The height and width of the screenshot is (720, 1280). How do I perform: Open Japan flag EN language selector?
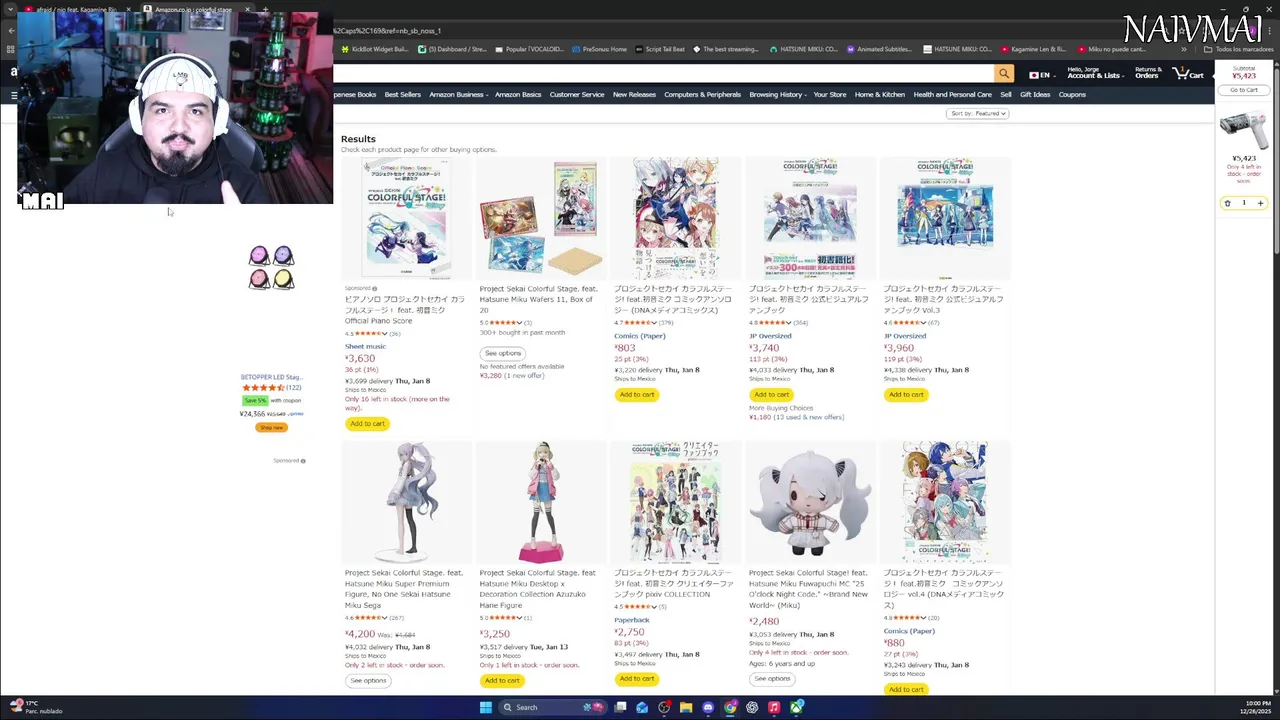(x=1040, y=75)
